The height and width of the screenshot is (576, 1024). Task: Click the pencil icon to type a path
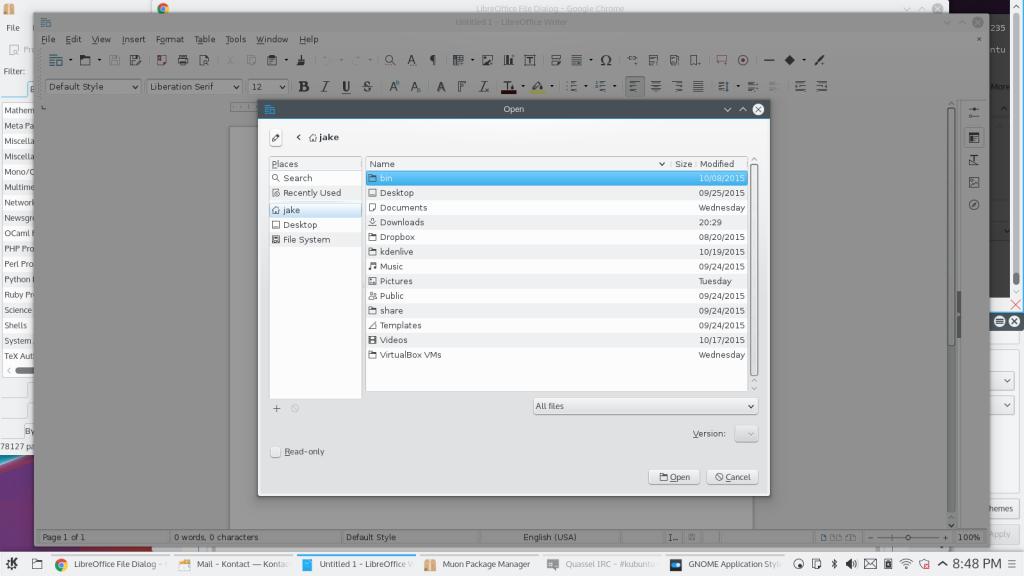click(x=276, y=138)
